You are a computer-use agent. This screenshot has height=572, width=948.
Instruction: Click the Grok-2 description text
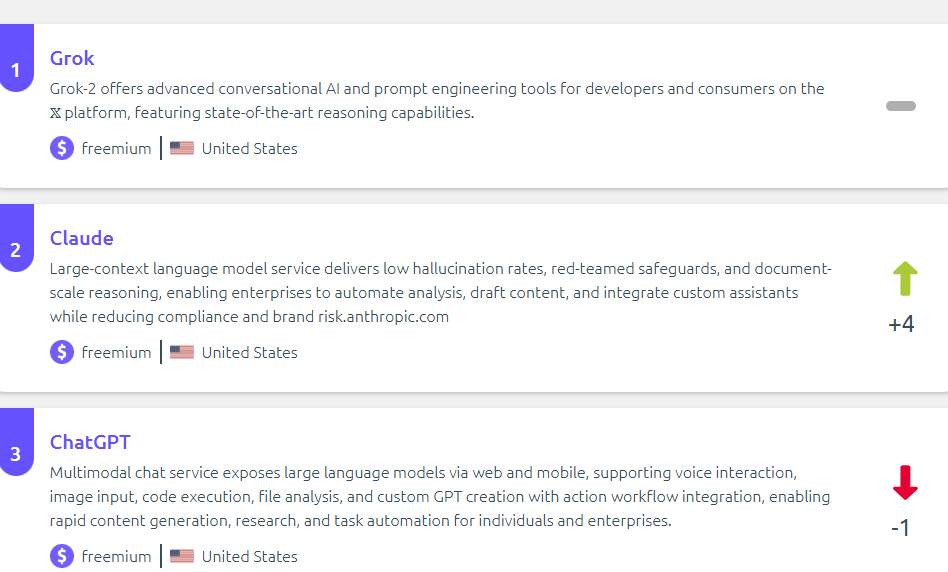(x=437, y=100)
